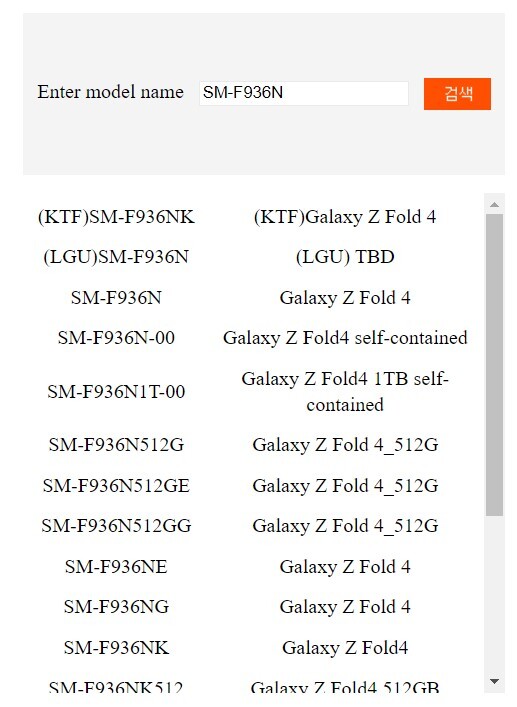
Task: Click the vertical scrollbar thumb
Action: pyautogui.click(x=494, y=365)
